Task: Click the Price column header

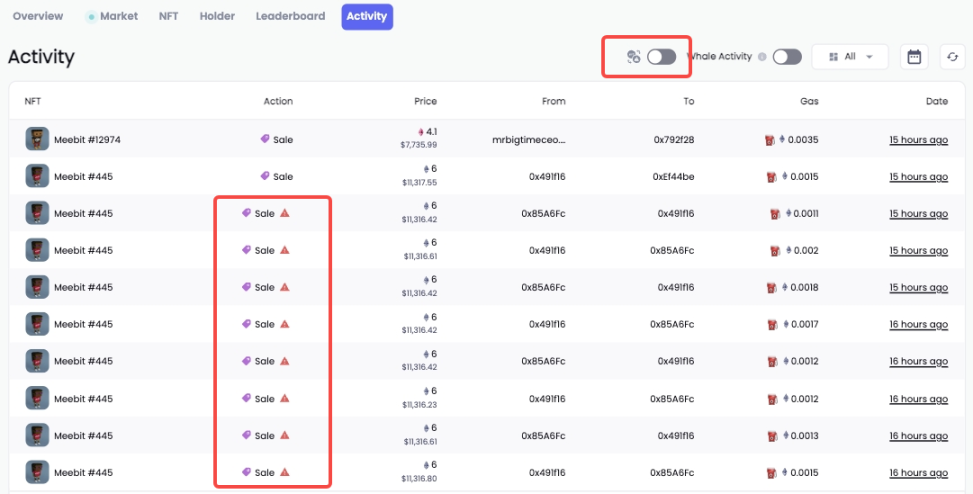Action: click(x=425, y=101)
